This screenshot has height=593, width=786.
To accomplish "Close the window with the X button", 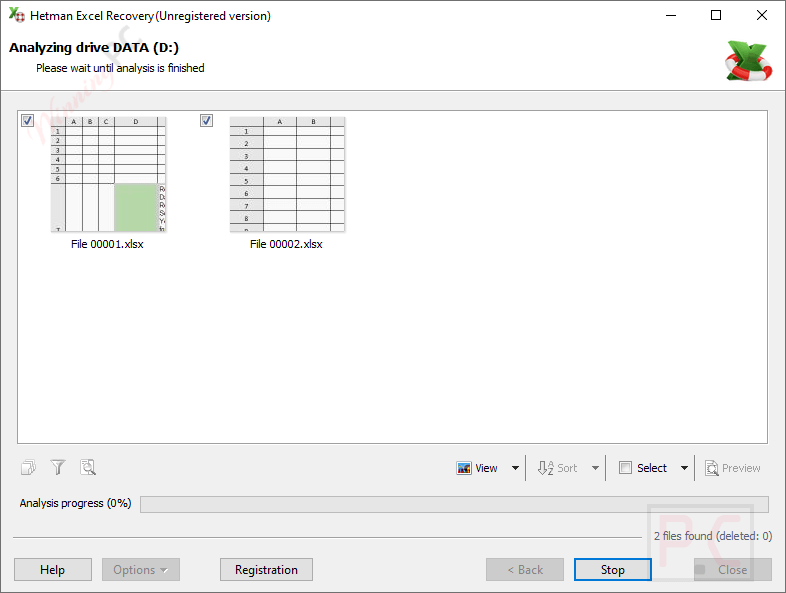I will pos(761,15).
